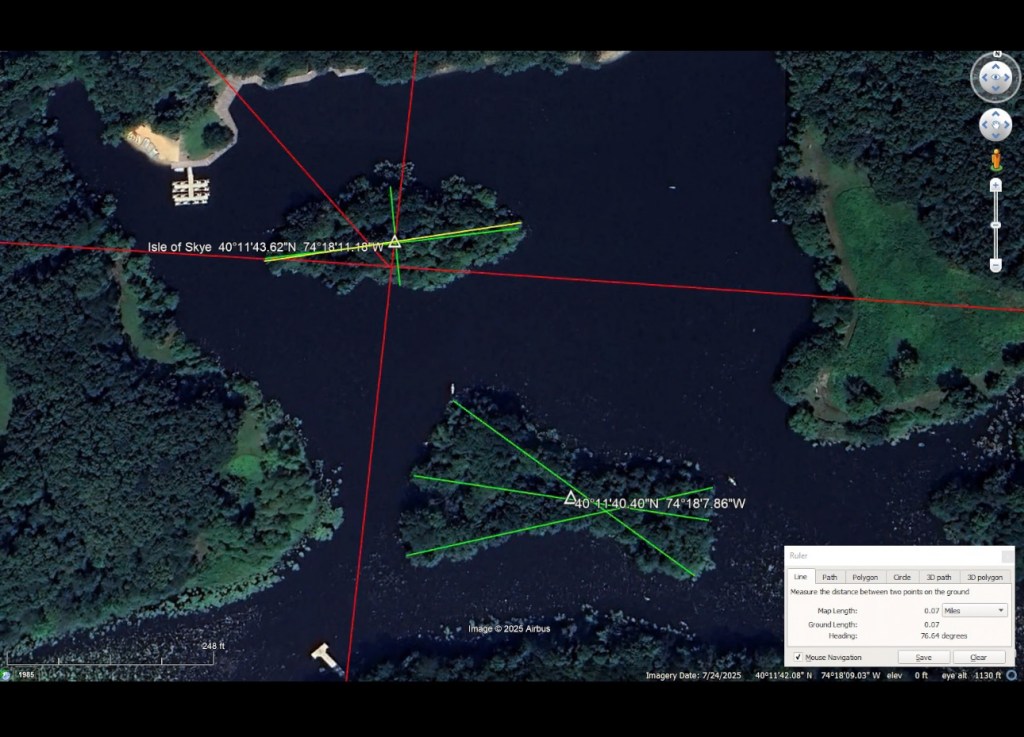Click the Clear button in Ruler
1024x737 pixels.
[x=978, y=657]
